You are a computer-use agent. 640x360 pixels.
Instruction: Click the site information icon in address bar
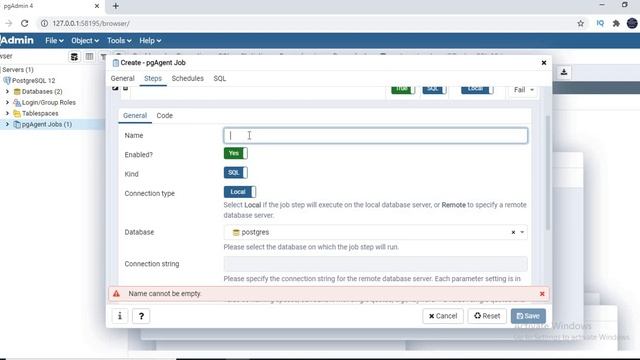[x=44, y=24]
